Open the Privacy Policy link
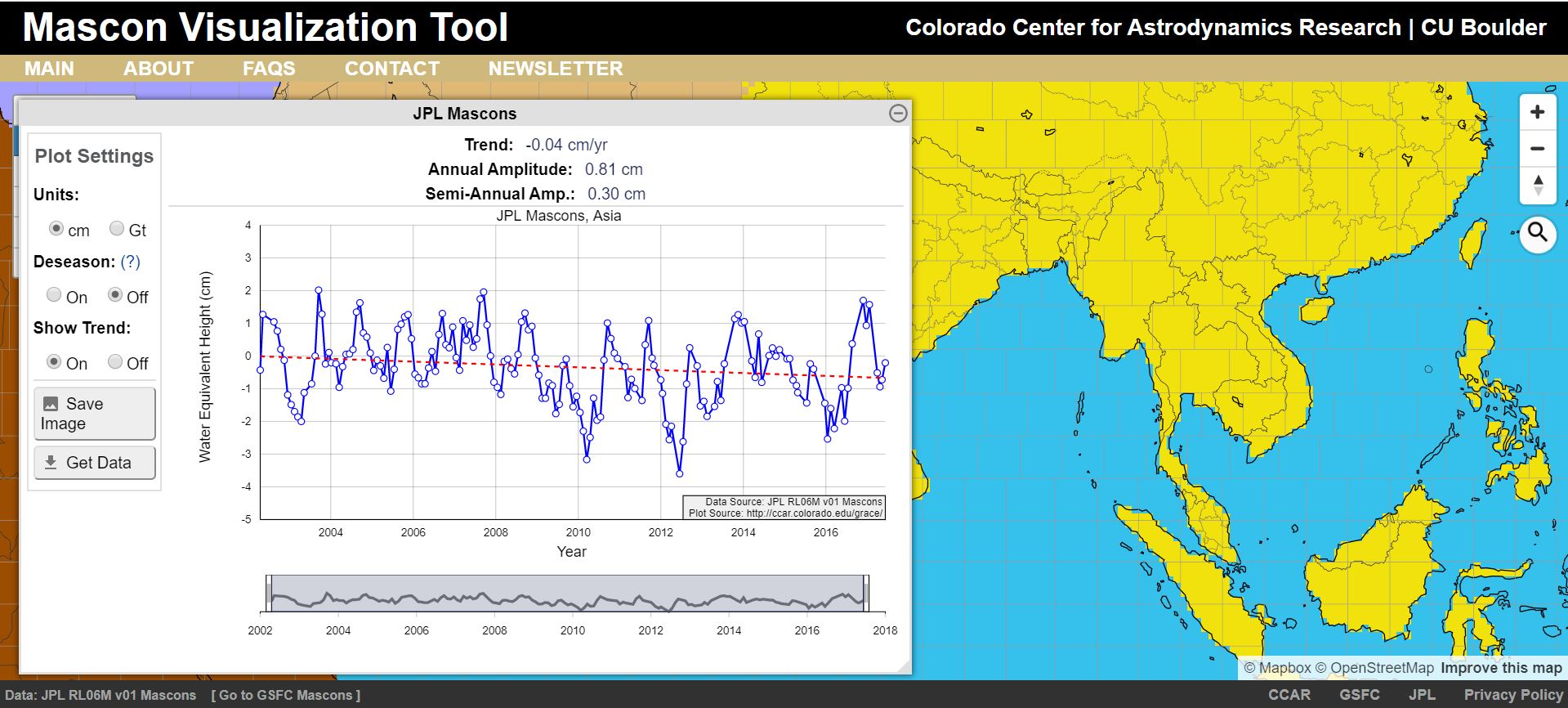This screenshot has width=1568, height=708. pos(1512,695)
